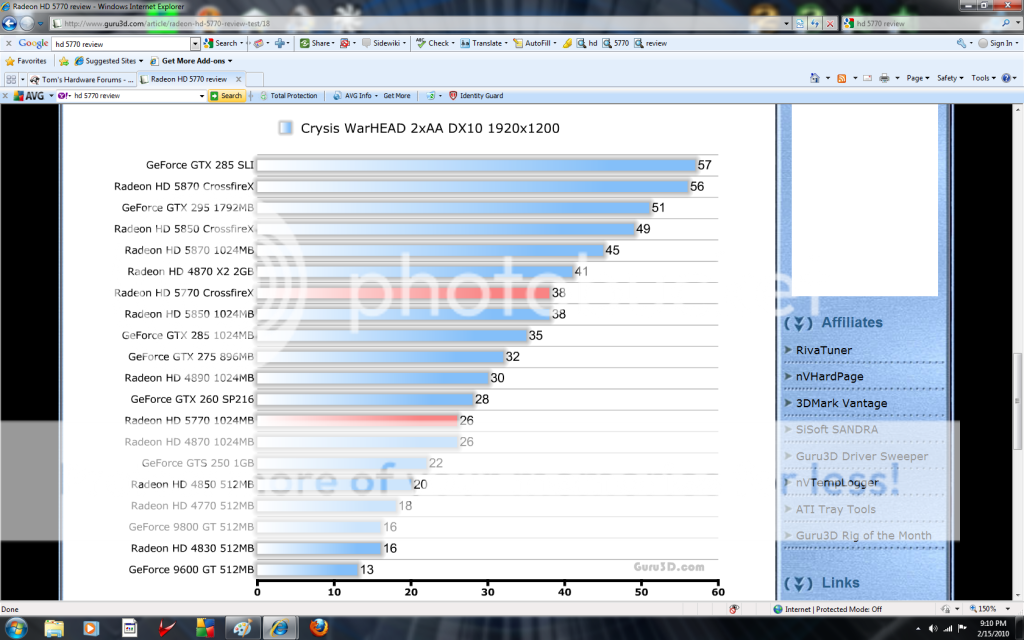Open the Page menu
The image size is (1024, 640).
[x=918, y=78]
